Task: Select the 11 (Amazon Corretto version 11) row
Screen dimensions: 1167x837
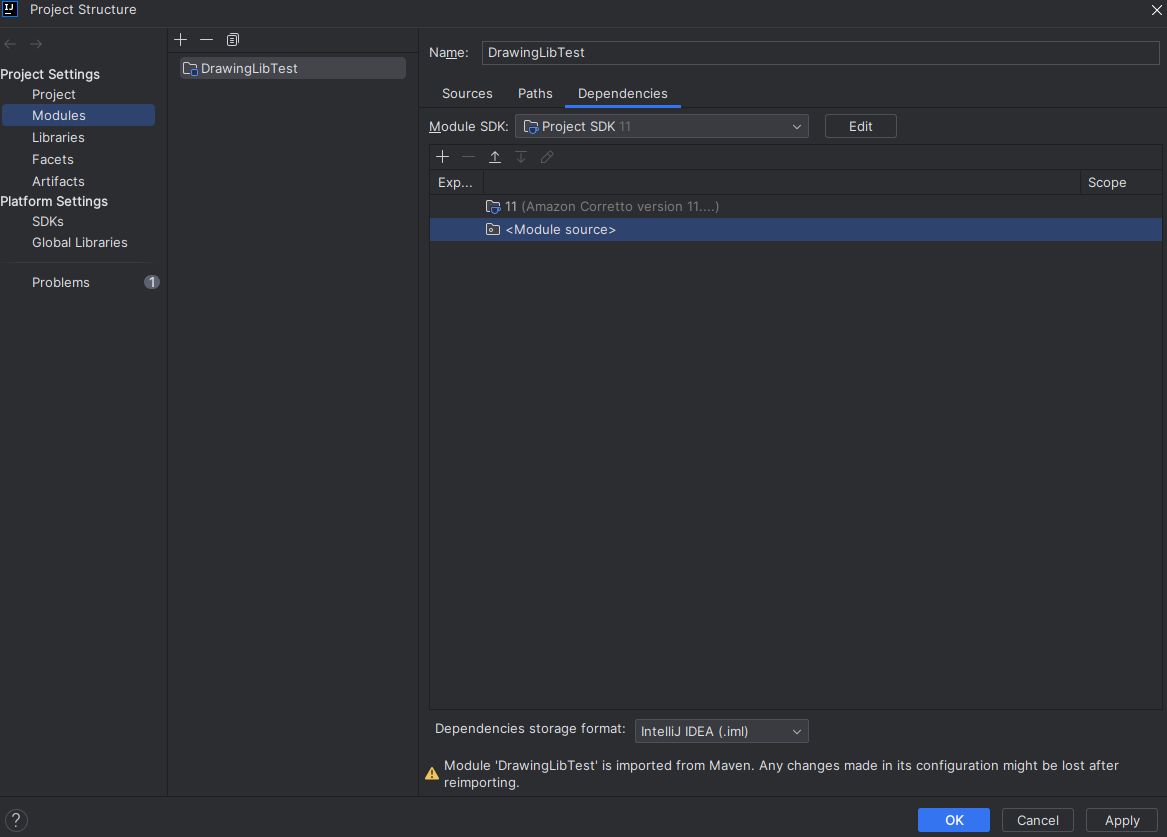Action: tap(796, 207)
